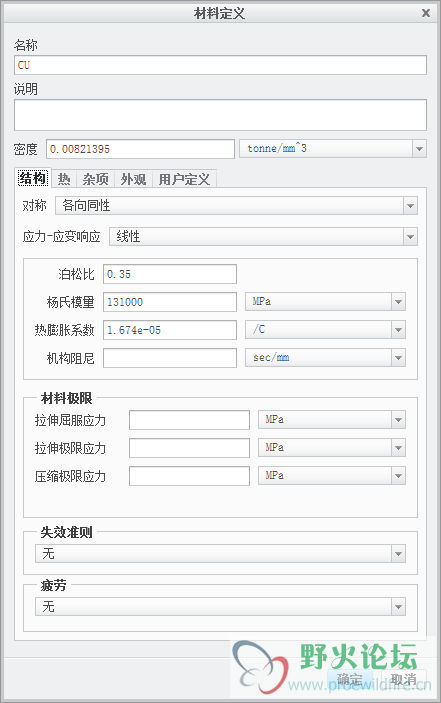Open the 用户定义 tab

coord(184,179)
